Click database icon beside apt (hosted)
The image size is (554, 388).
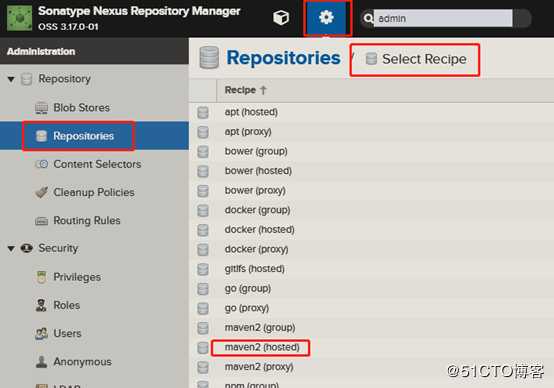(x=203, y=112)
